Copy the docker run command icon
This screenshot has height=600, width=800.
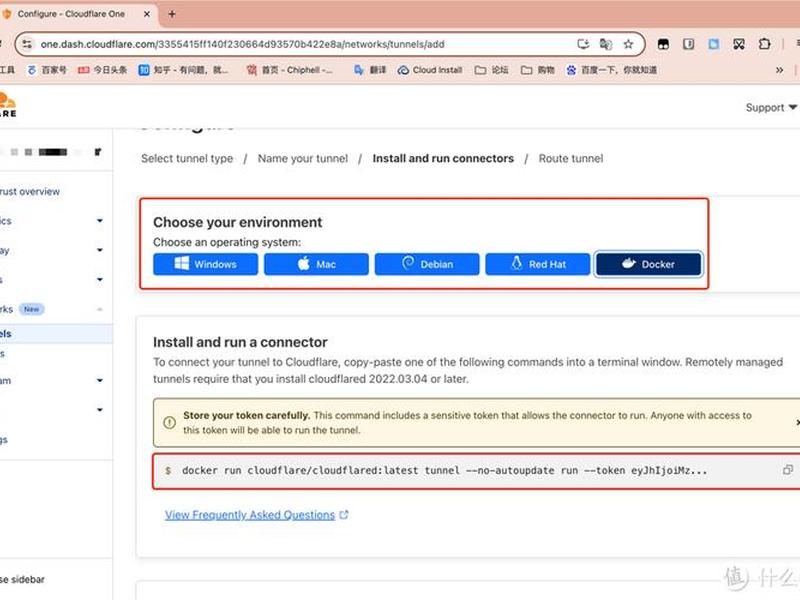click(788, 469)
